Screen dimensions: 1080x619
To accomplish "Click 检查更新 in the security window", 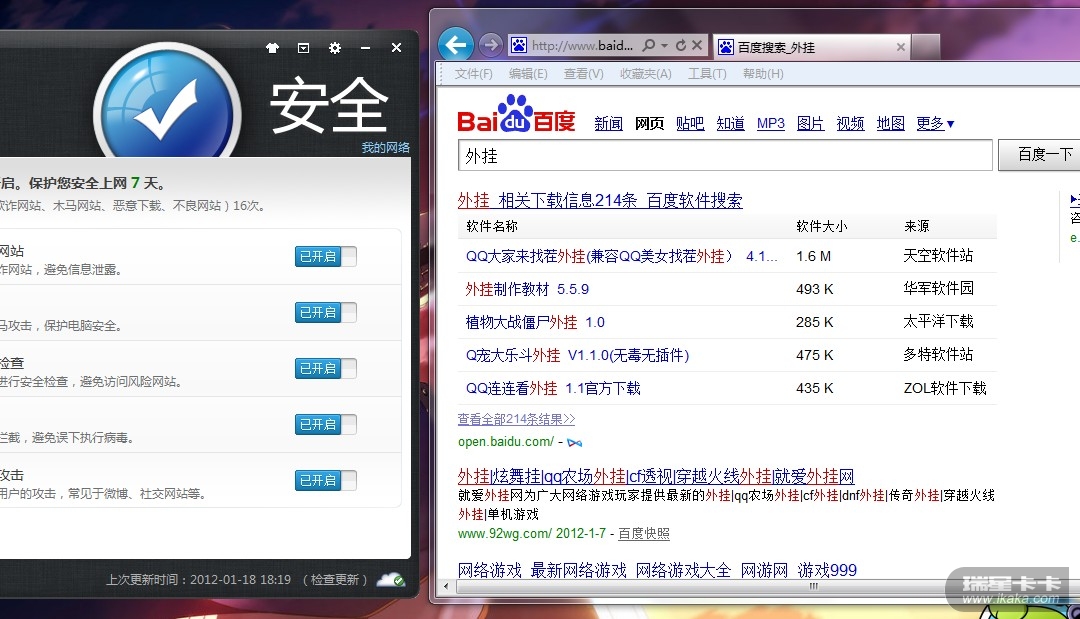I will [335, 580].
